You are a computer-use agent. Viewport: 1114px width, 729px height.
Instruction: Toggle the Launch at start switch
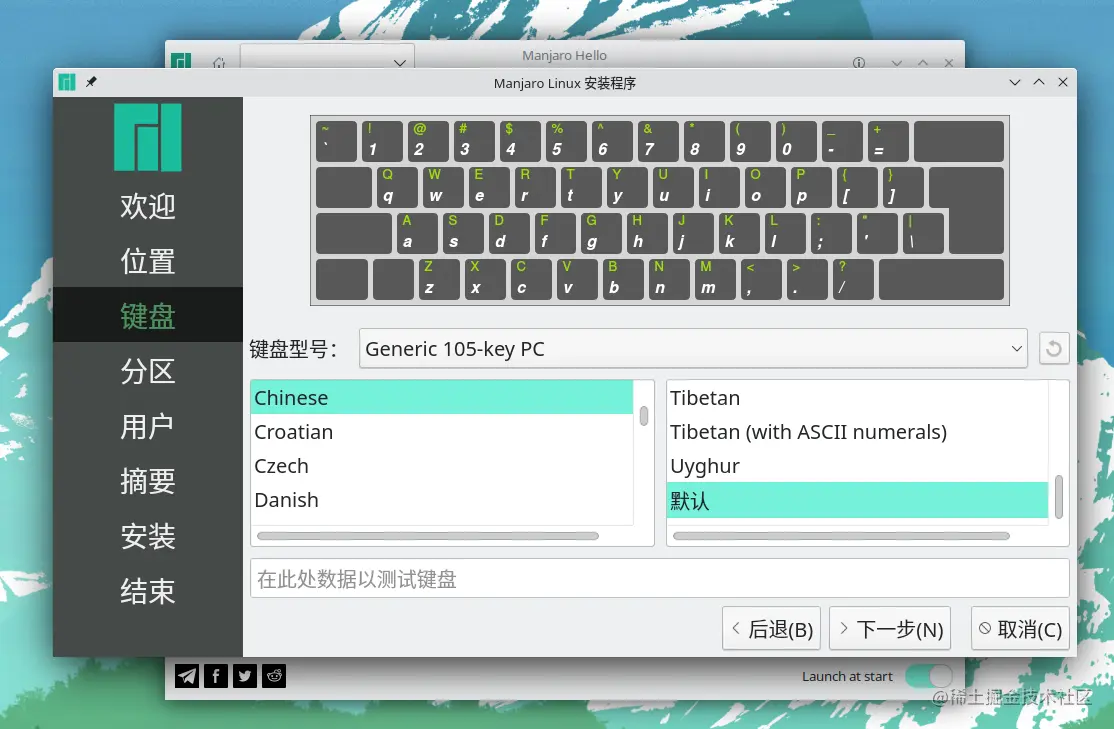point(929,676)
